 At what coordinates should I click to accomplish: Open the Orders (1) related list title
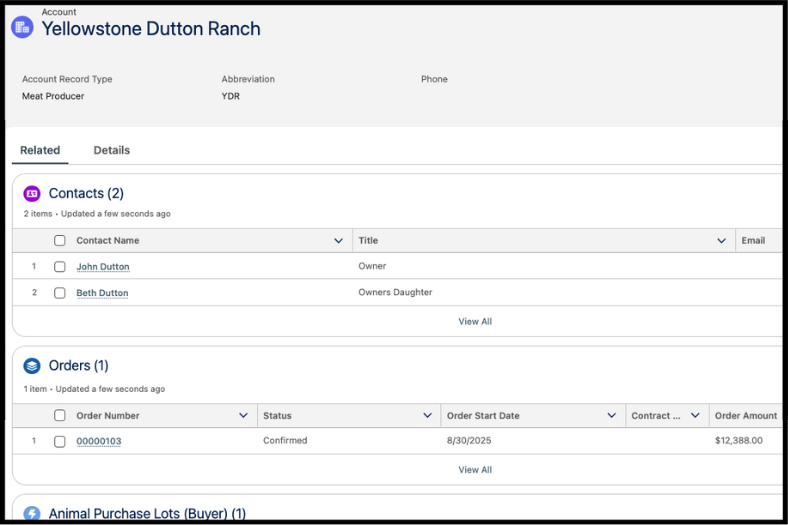click(78, 366)
